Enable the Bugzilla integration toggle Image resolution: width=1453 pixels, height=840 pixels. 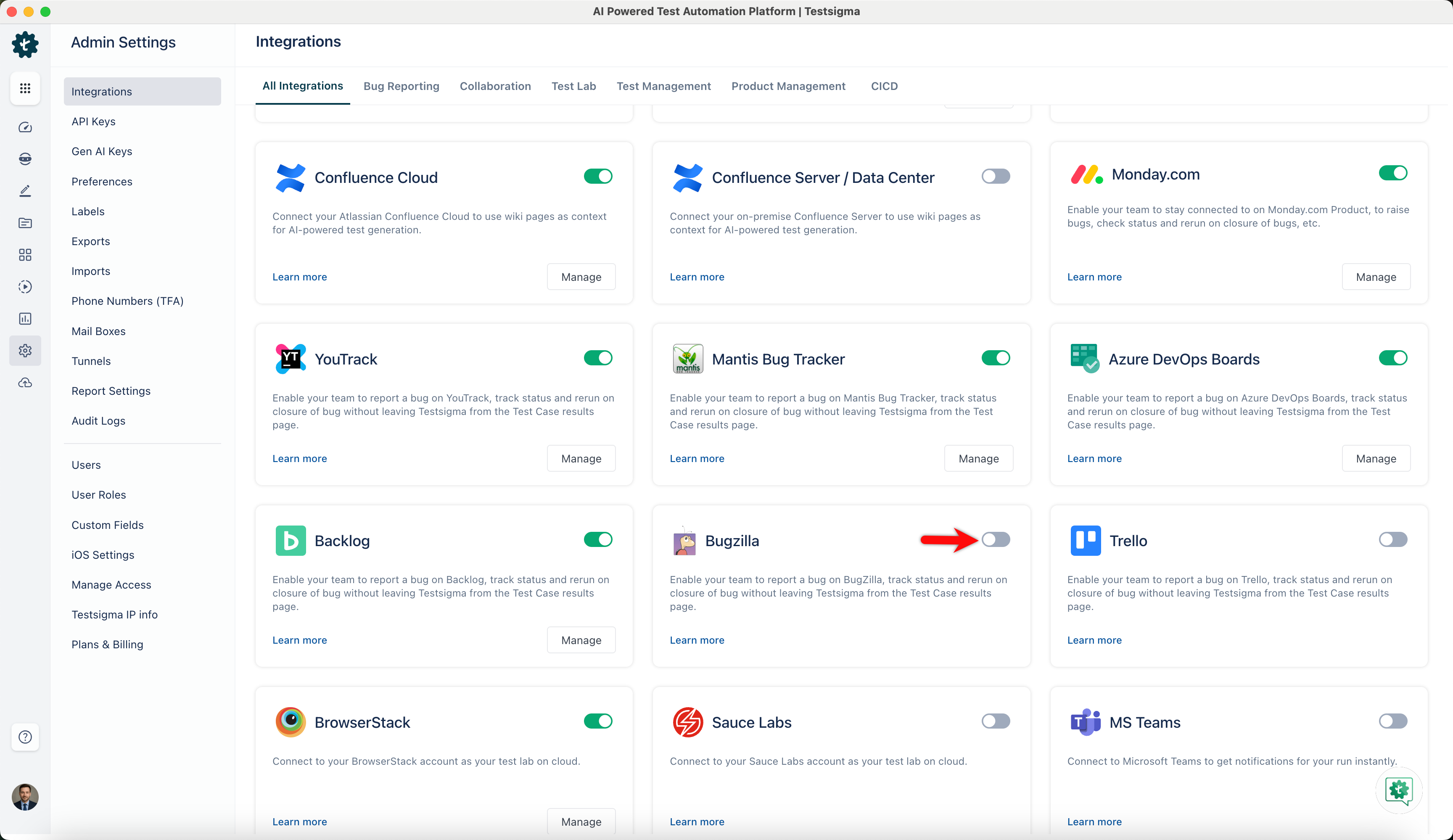coord(996,540)
